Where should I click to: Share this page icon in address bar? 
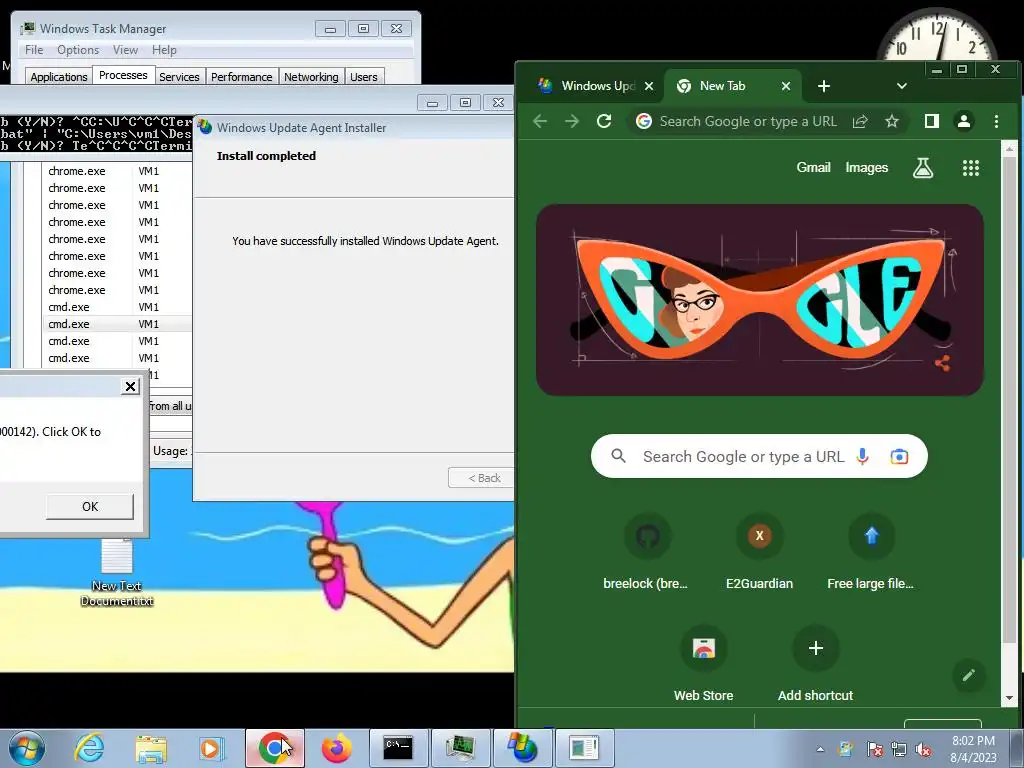[x=860, y=121]
